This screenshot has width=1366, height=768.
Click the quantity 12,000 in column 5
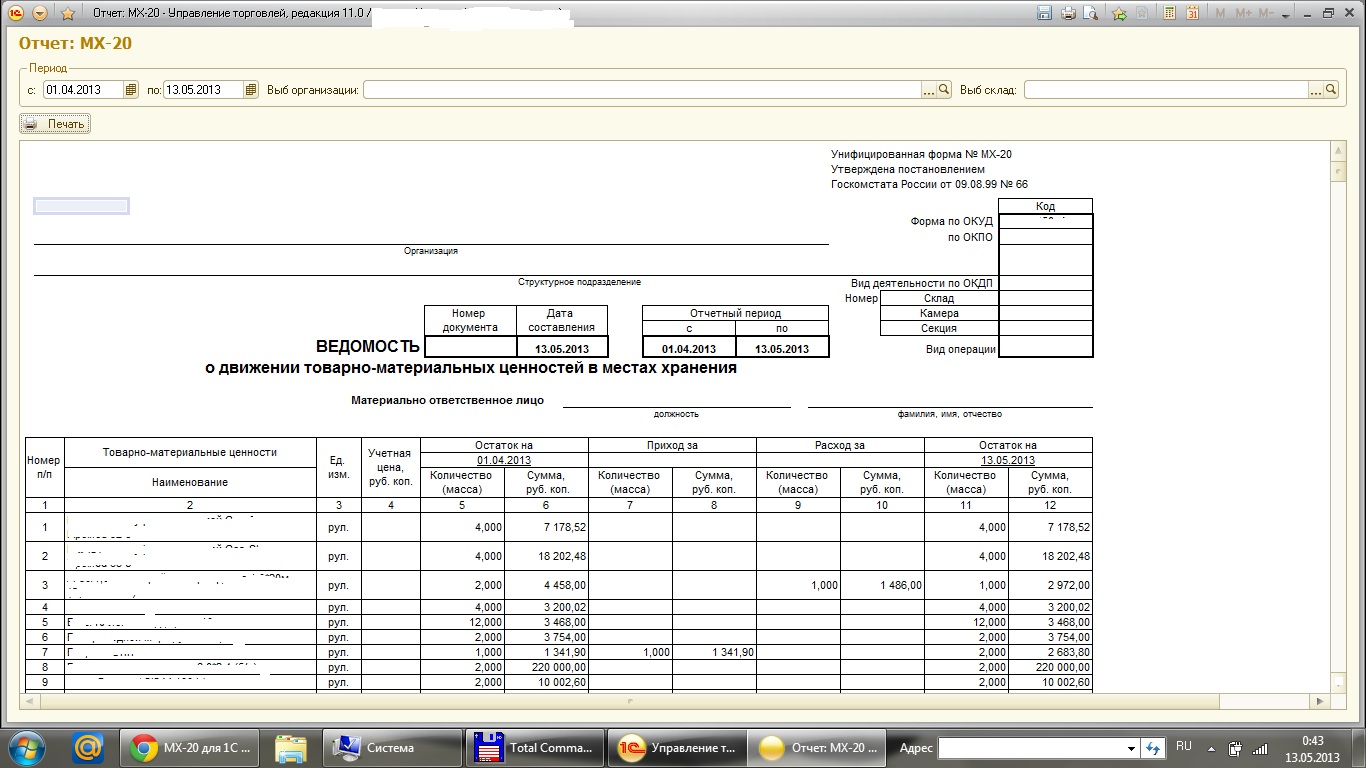pyautogui.click(x=462, y=622)
